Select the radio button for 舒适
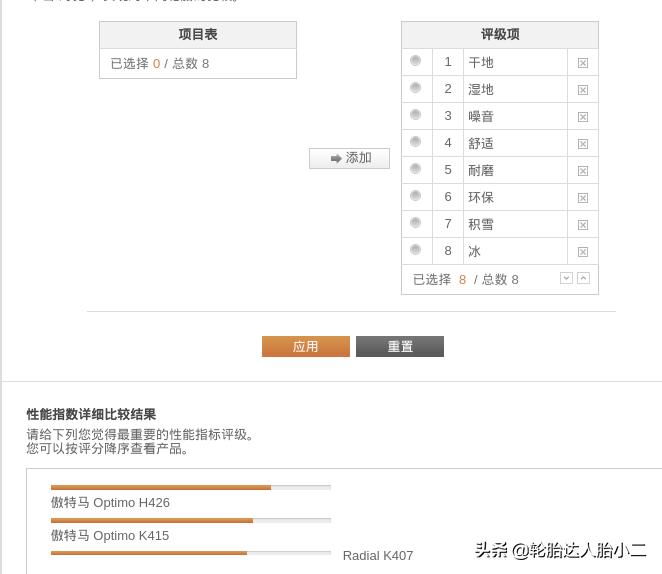 pos(415,142)
